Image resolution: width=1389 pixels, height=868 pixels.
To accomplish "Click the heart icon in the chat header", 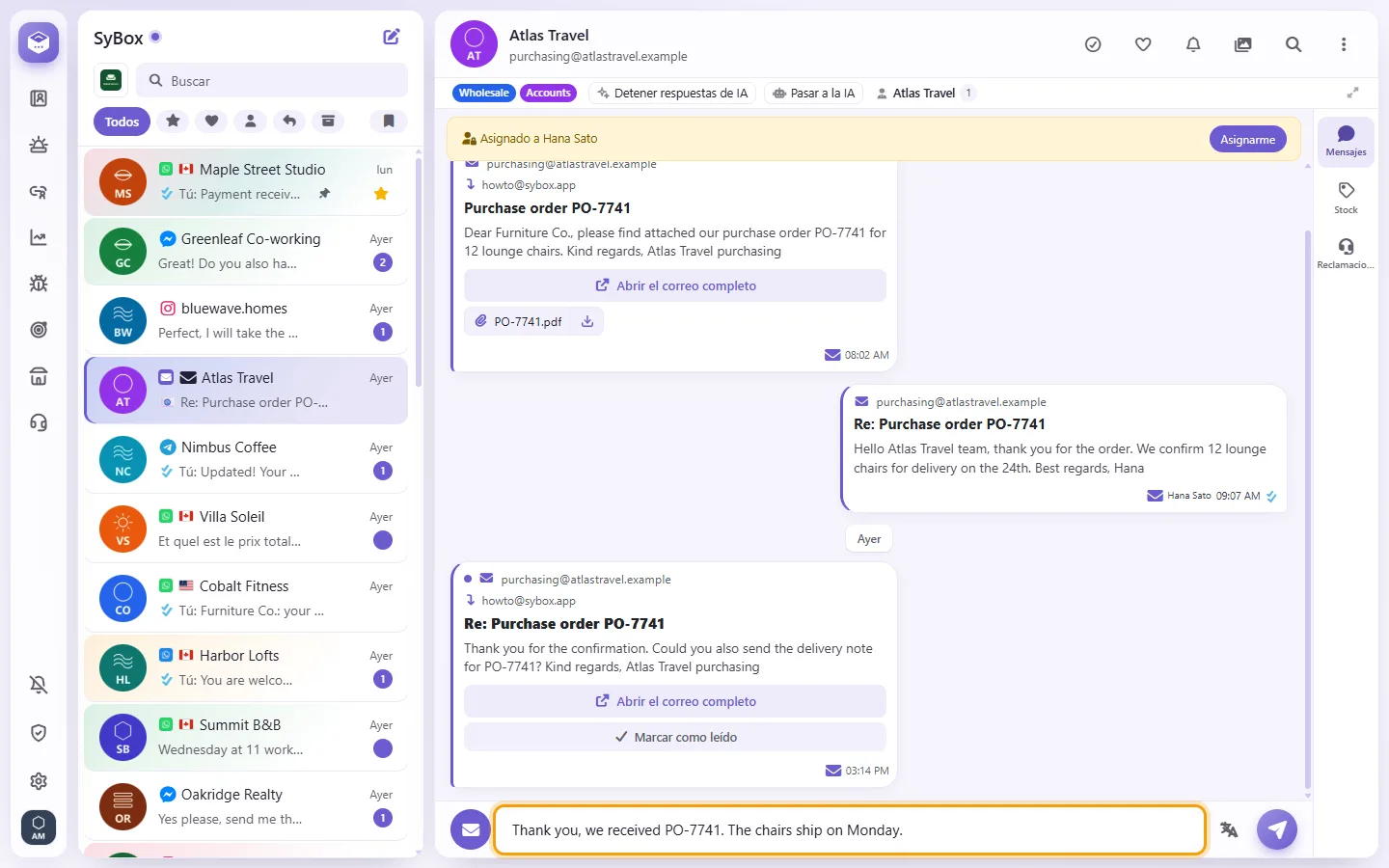I will point(1143,44).
